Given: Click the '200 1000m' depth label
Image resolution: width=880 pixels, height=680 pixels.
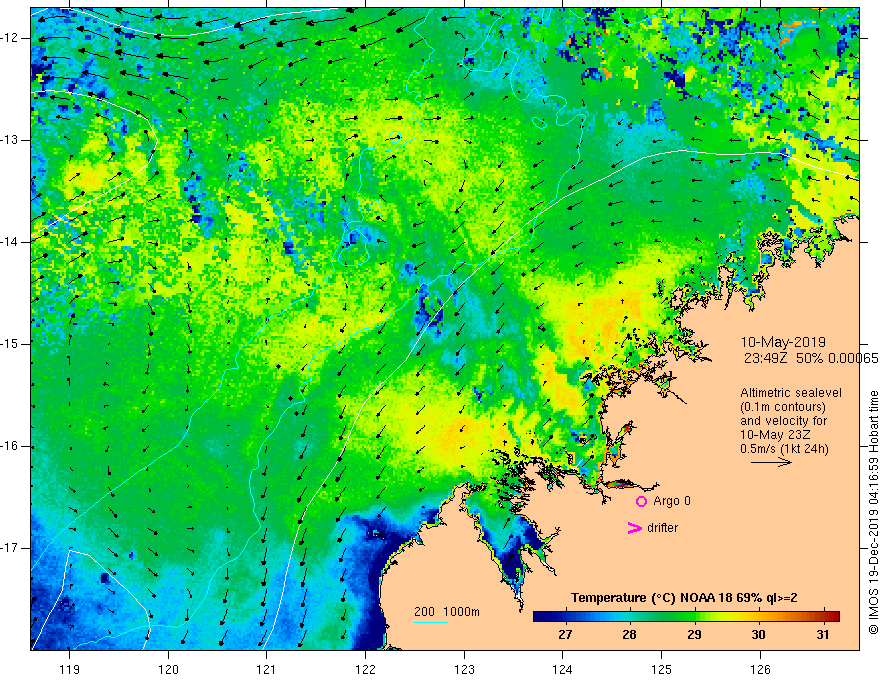Looking at the screenshot, I should (447, 612).
